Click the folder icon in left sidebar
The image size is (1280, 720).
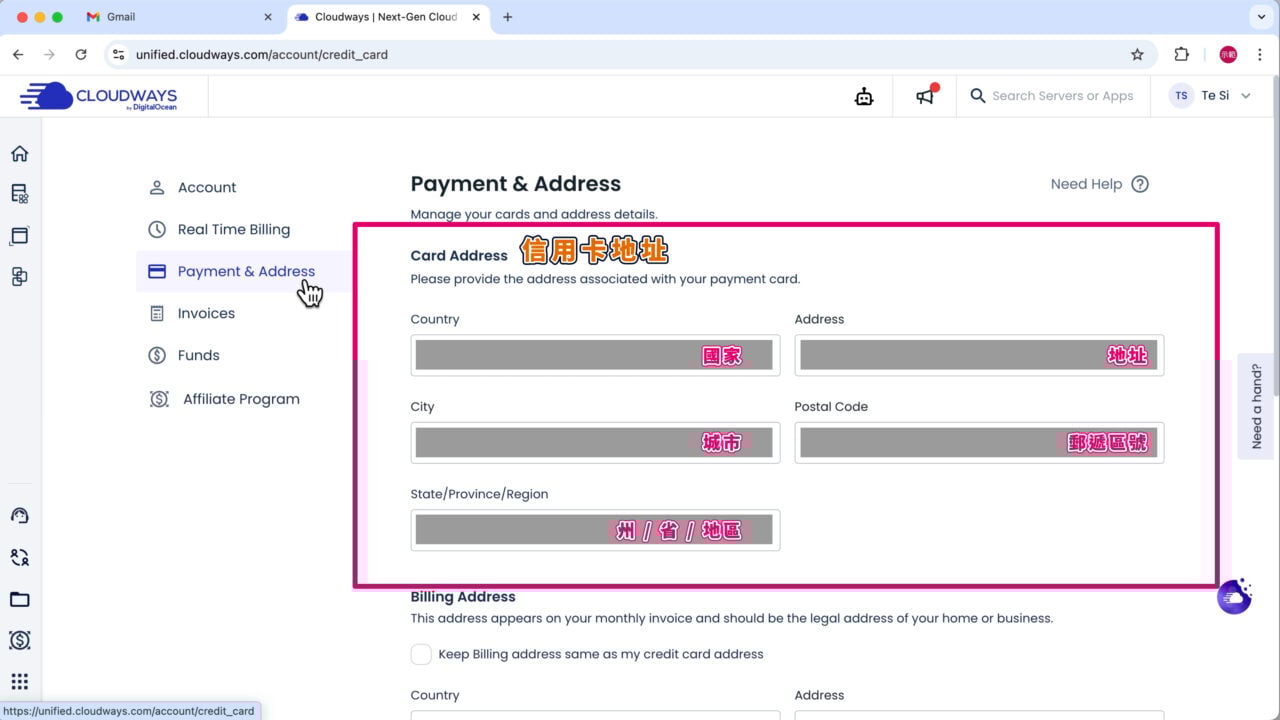coord(20,599)
